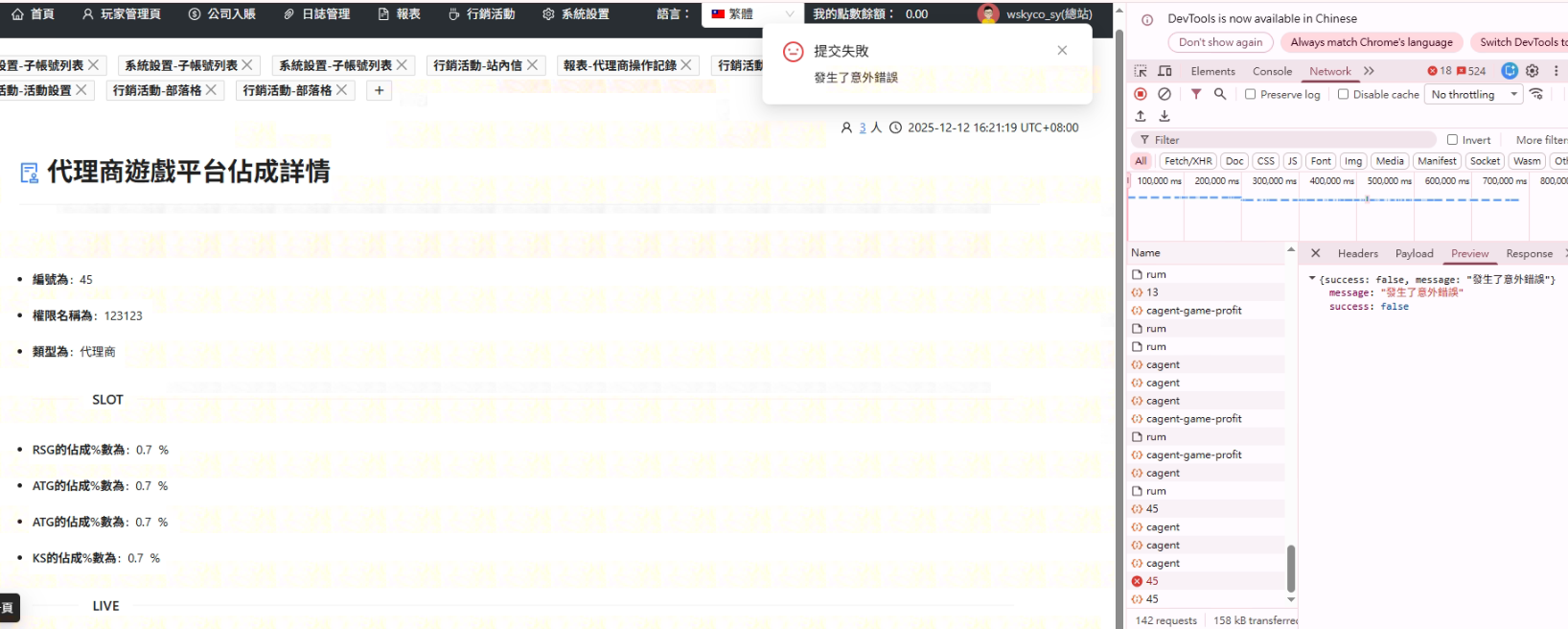The image size is (1568, 629).
Task: Expand the hidden DevTools tabs chevron
Action: tap(1369, 71)
